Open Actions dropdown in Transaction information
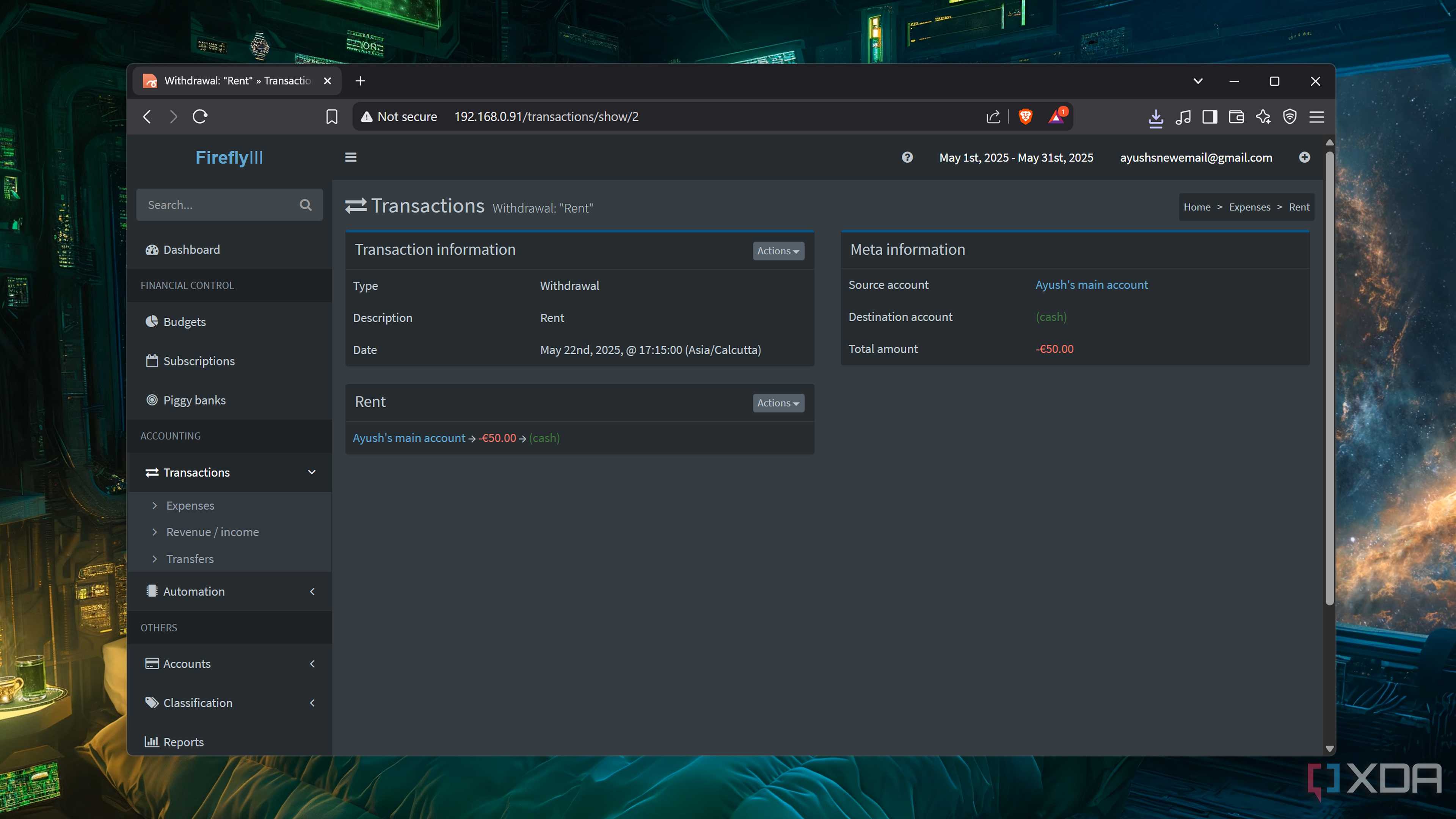Image resolution: width=1456 pixels, height=819 pixels. 778,250
